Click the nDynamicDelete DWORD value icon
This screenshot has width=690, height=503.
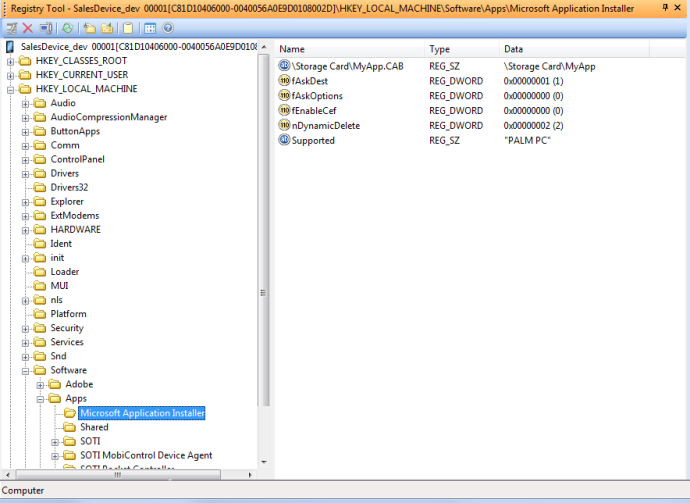tap(284, 125)
